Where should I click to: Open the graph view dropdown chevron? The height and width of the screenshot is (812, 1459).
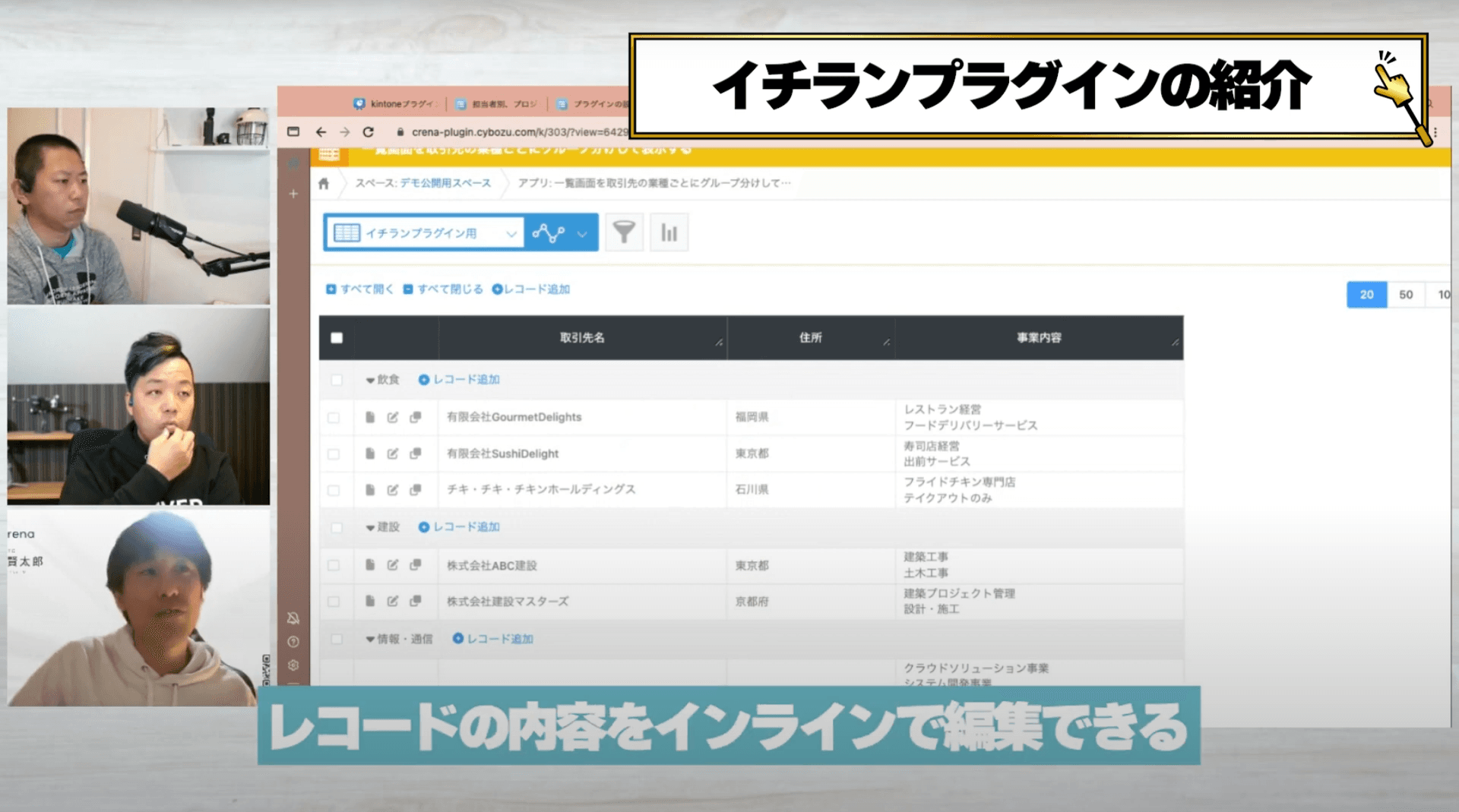point(582,234)
